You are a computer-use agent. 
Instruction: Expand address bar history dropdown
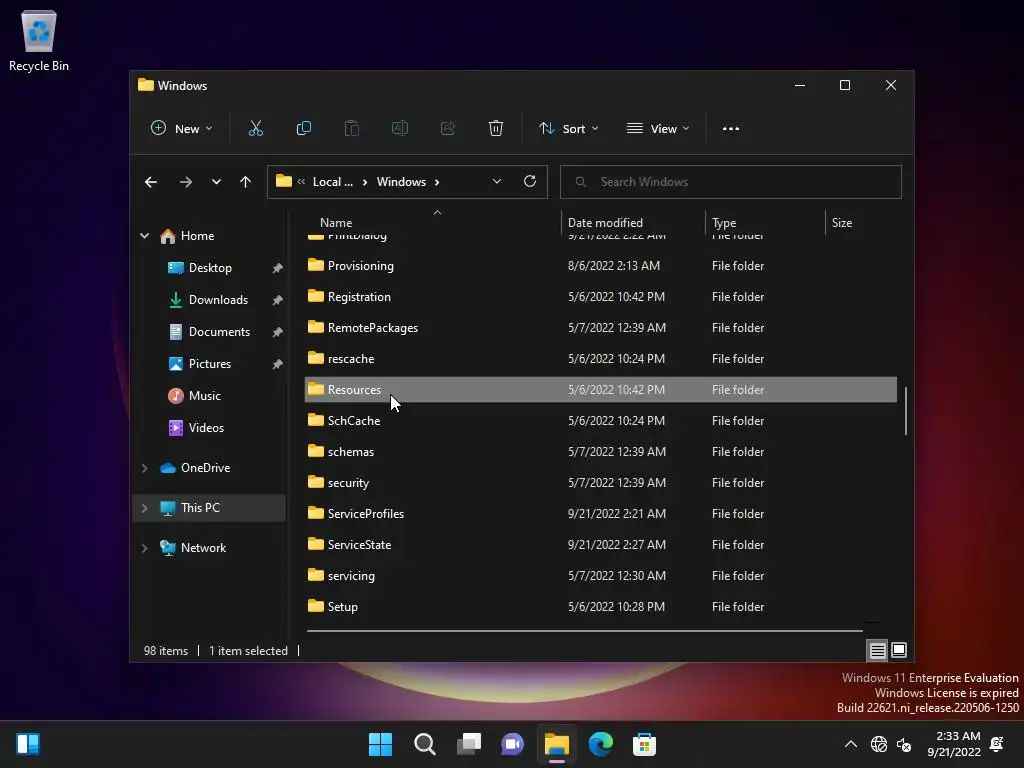click(x=497, y=182)
